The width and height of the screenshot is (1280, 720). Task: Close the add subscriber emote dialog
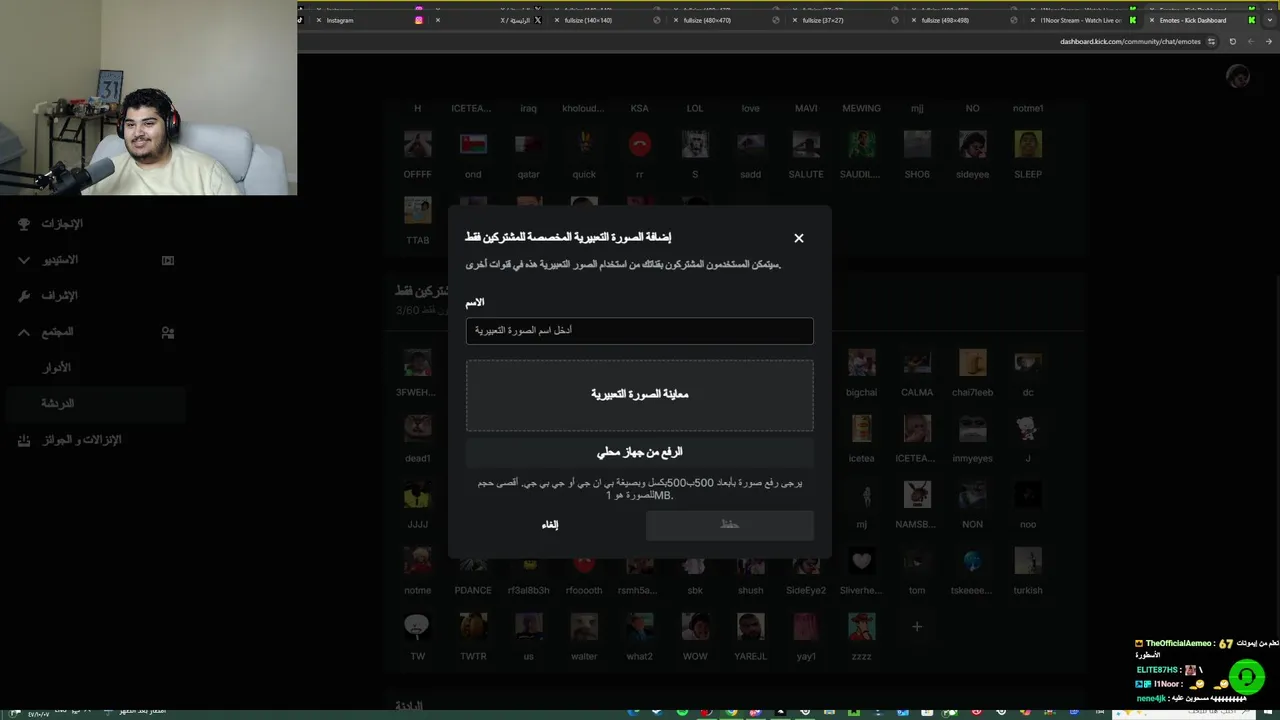pos(798,238)
